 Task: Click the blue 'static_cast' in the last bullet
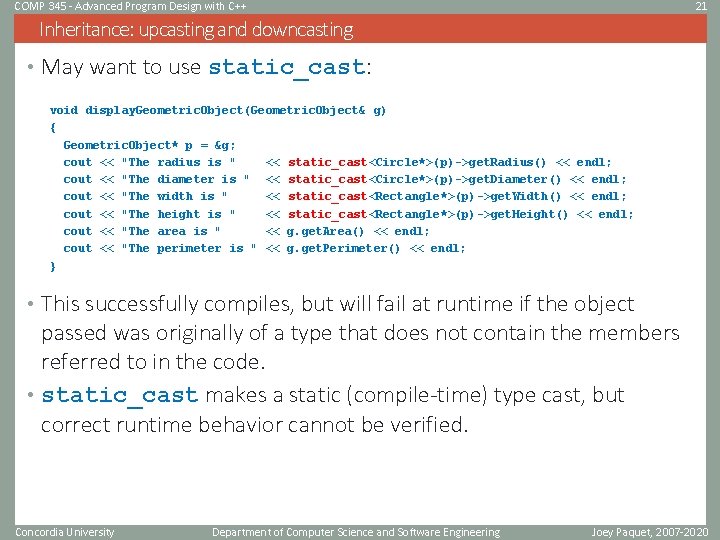pos(120,395)
